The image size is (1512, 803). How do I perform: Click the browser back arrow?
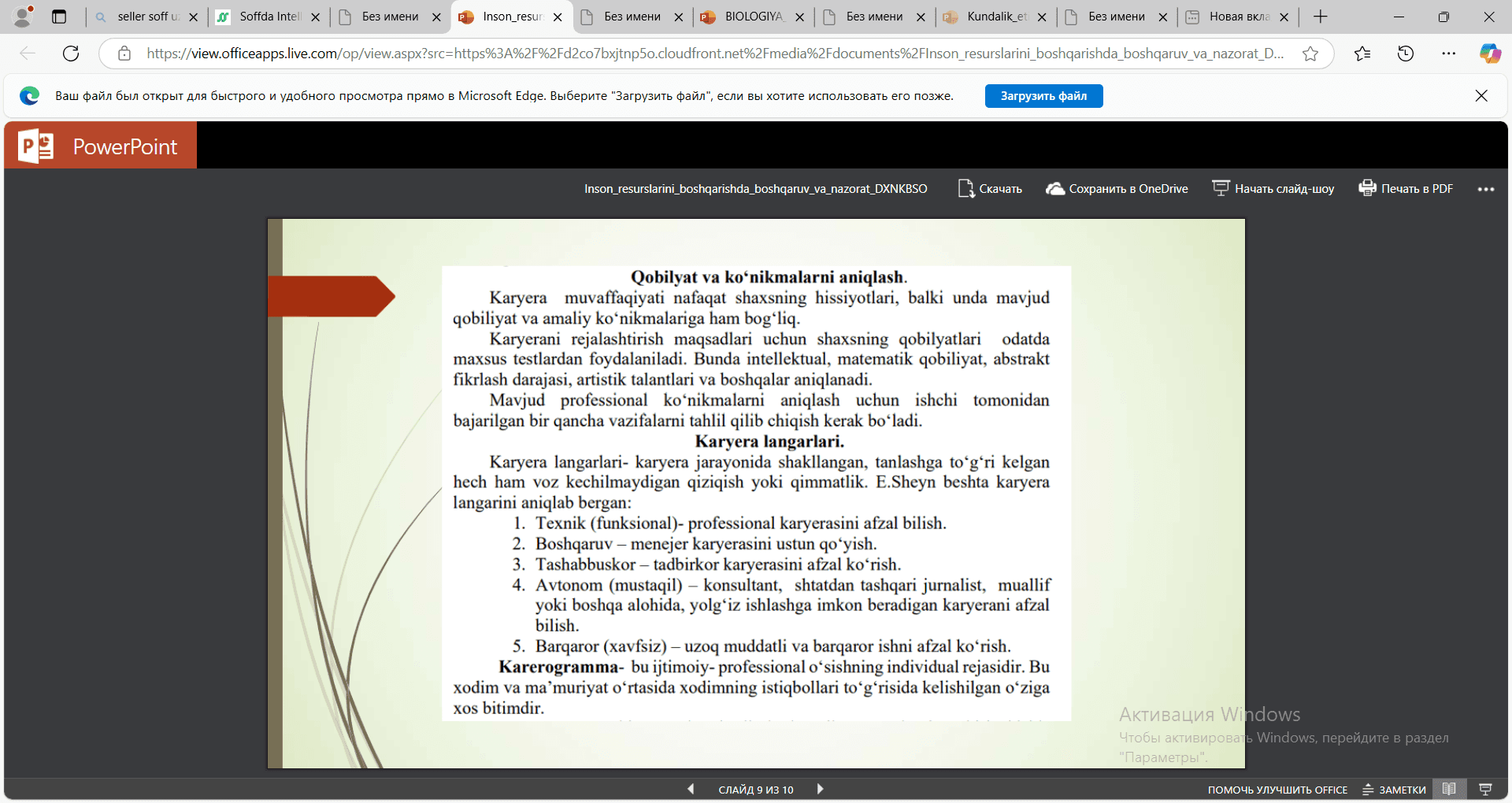click(x=28, y=54)
